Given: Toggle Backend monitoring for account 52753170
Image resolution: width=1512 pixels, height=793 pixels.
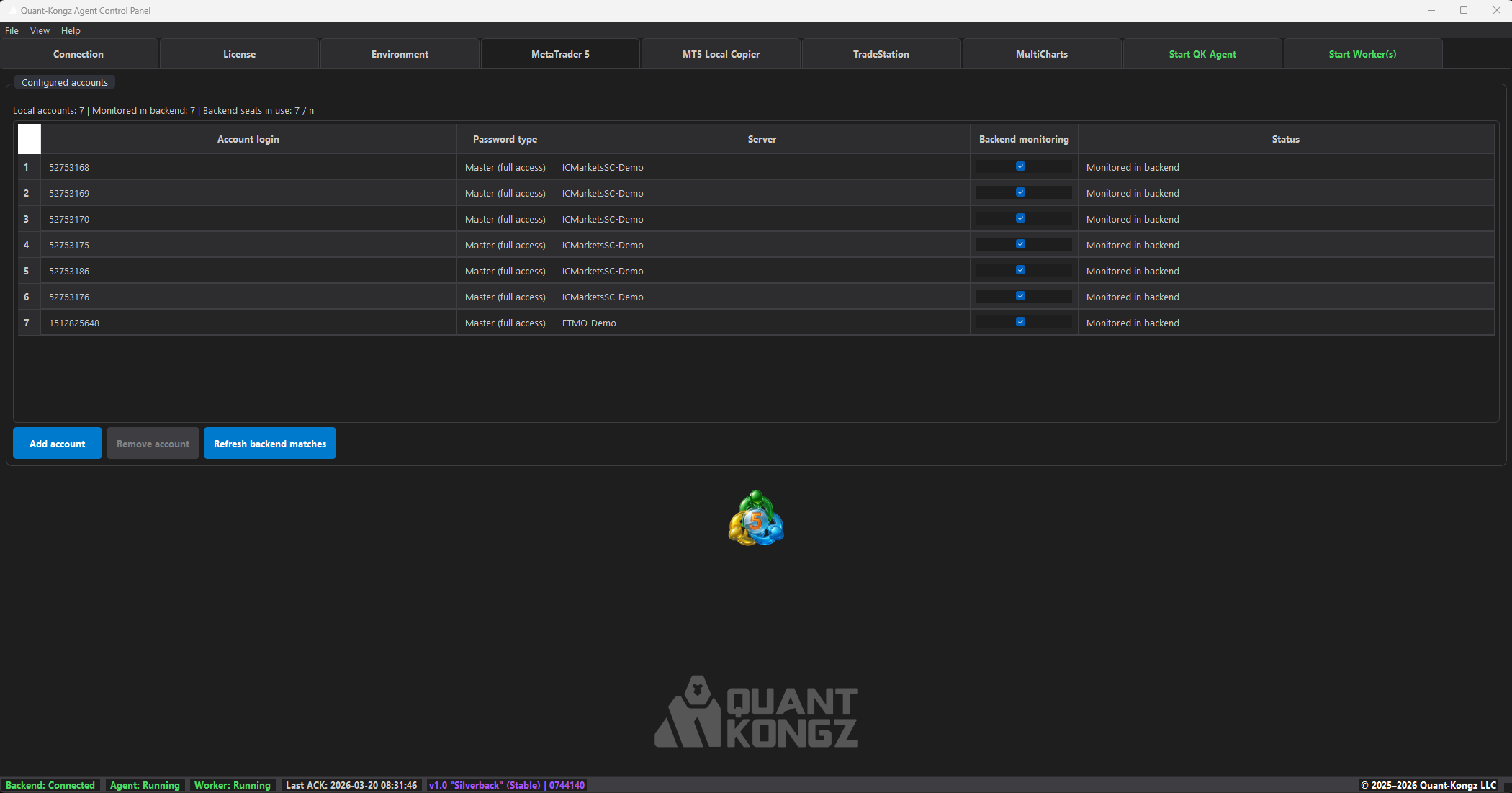Looking at the screenshot, I should 1020,218.
